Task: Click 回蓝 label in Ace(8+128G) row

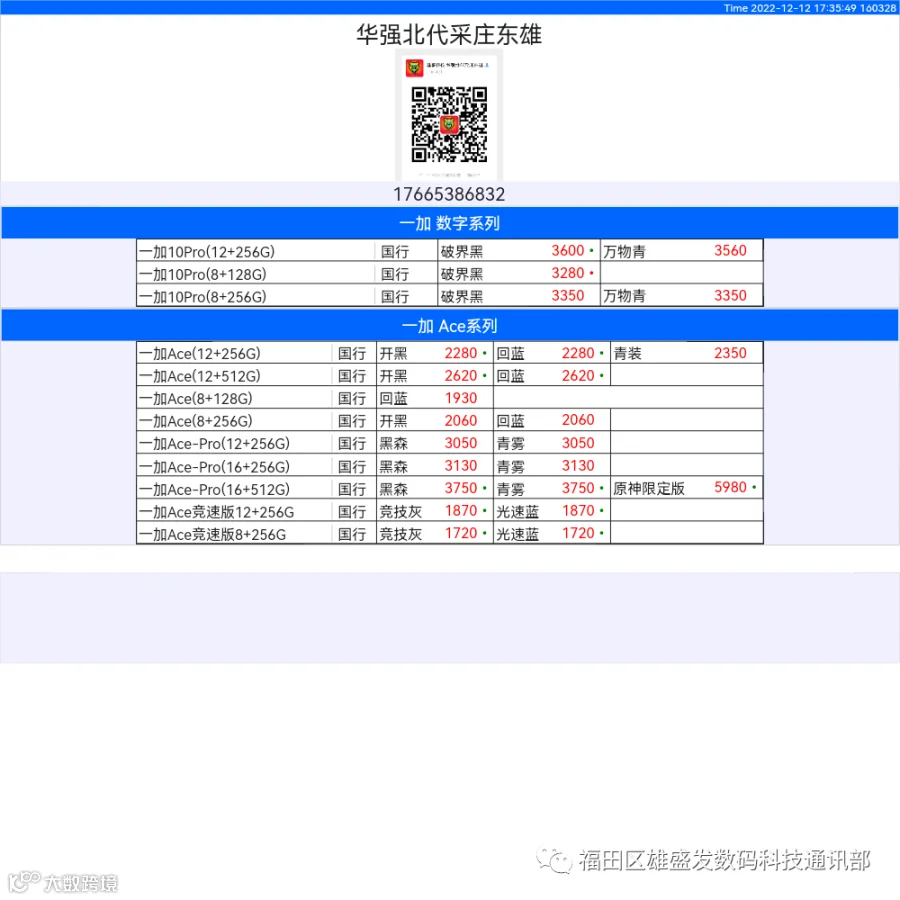Action: click(393, 398)
